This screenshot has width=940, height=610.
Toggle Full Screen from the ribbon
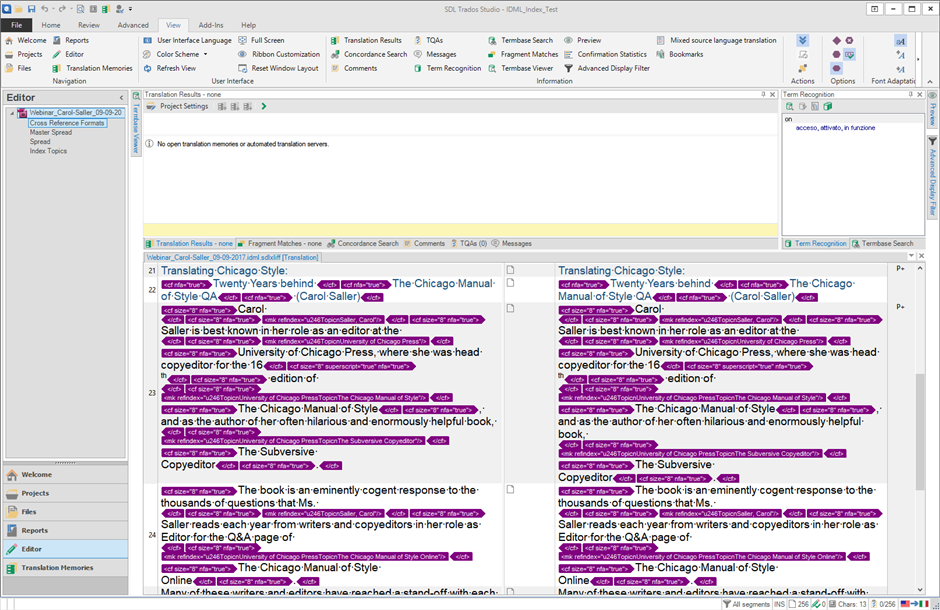click(x=261, y=40)
